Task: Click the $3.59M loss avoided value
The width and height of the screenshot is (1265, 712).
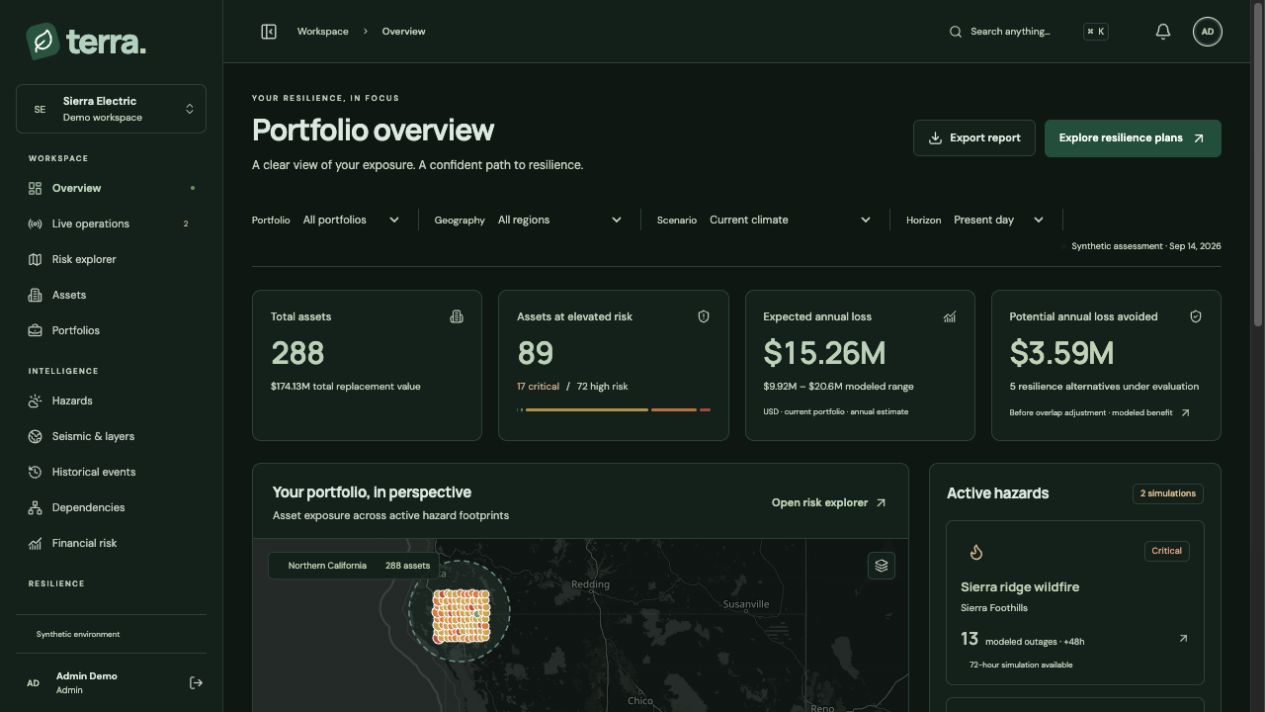Action: [x=1061, y=353]
